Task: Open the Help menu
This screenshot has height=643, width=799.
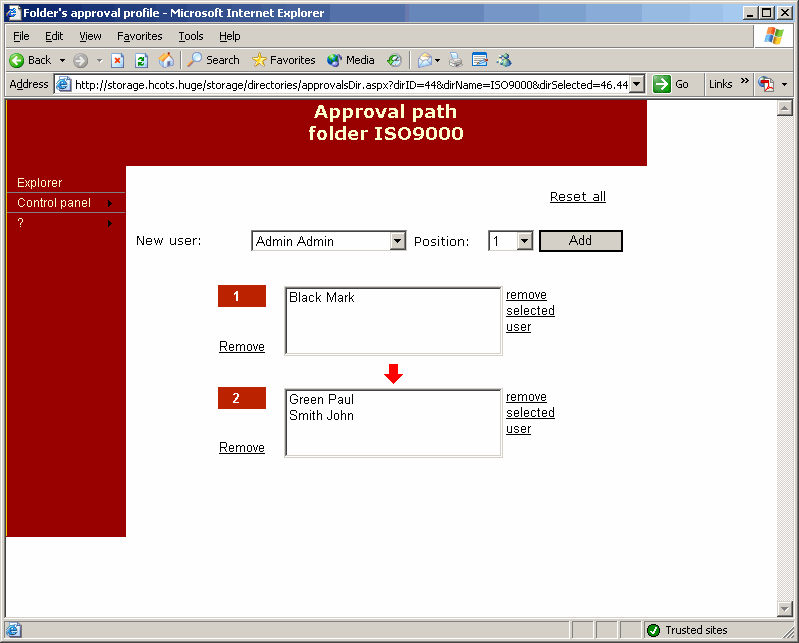Action: [x=229, y=36]
